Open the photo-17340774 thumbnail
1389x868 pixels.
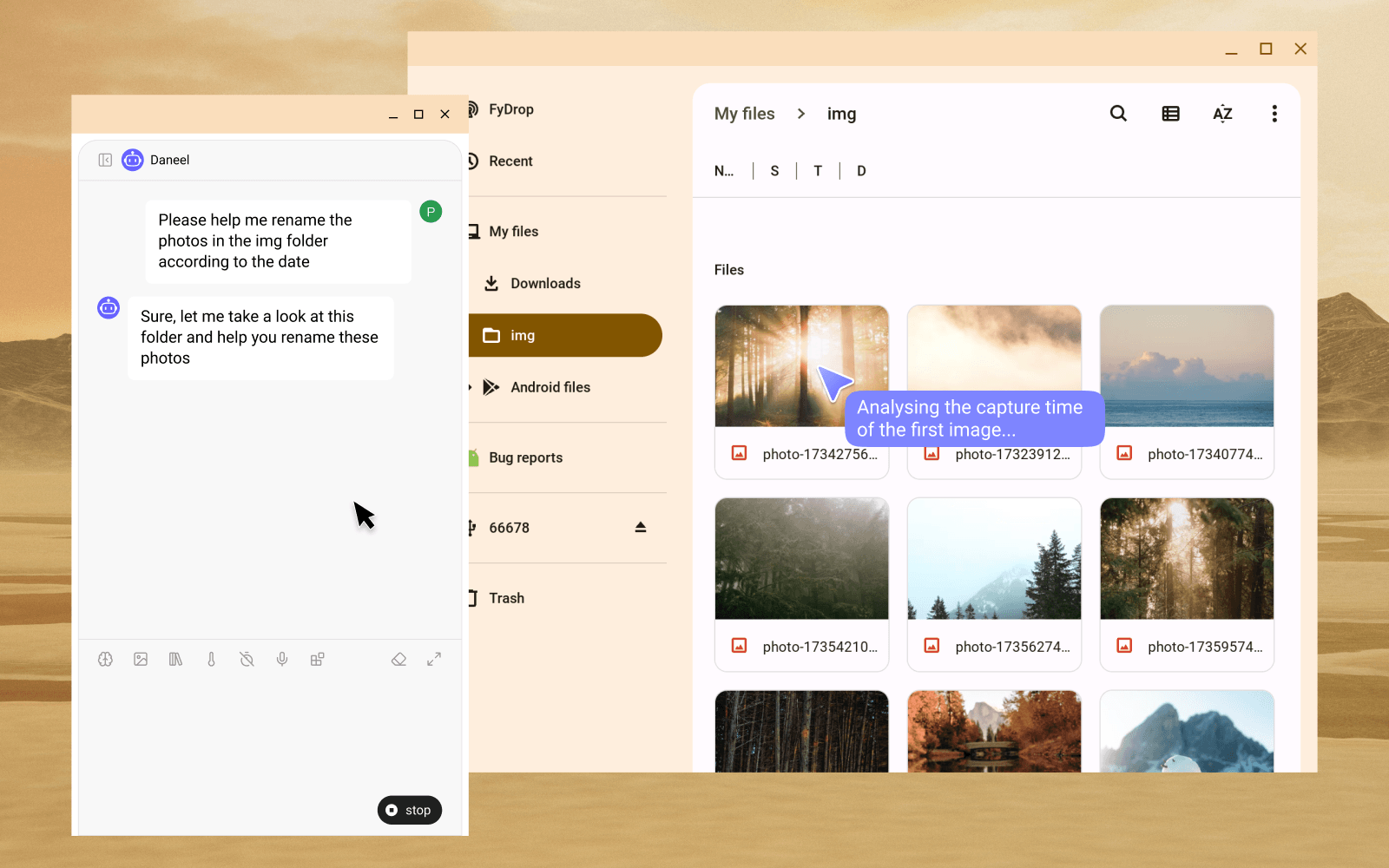point(1186,365)
